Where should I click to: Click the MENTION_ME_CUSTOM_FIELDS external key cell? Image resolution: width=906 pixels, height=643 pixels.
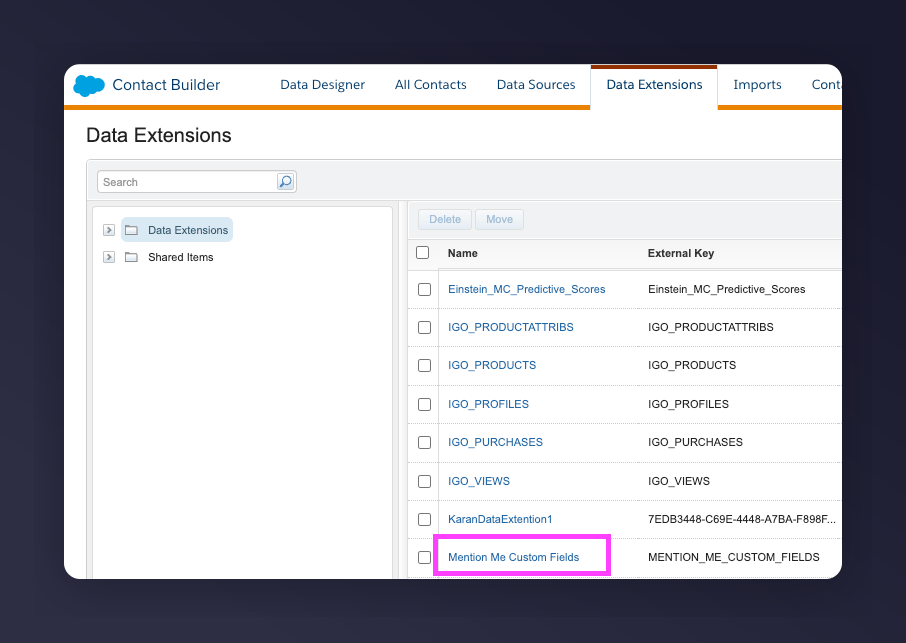coord(733,557)
